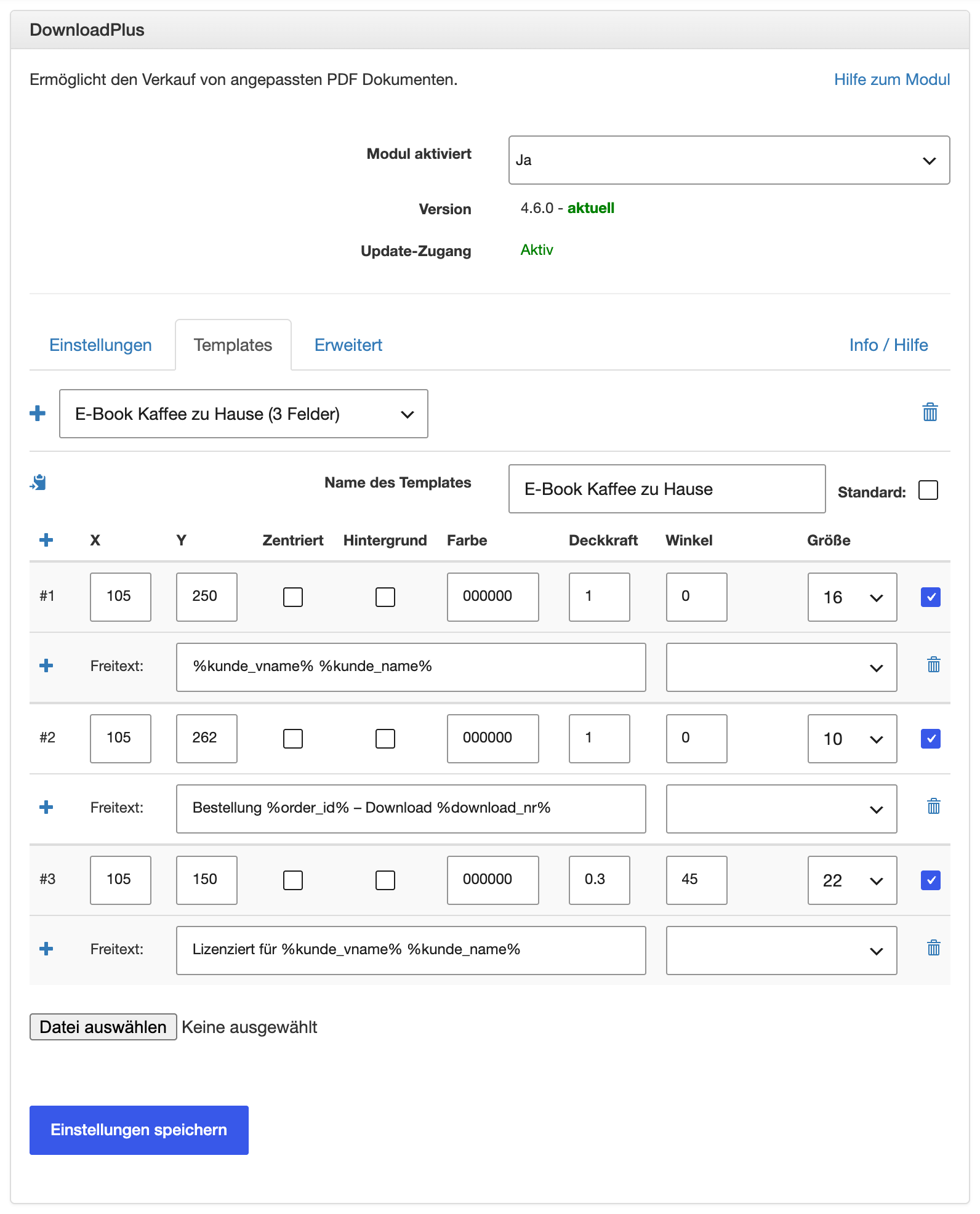Open the Größe dropdown for field #2
Image resolution: width=980 pixels, height=1214 pixels.
pyautogui.click(x=852, y=739)
